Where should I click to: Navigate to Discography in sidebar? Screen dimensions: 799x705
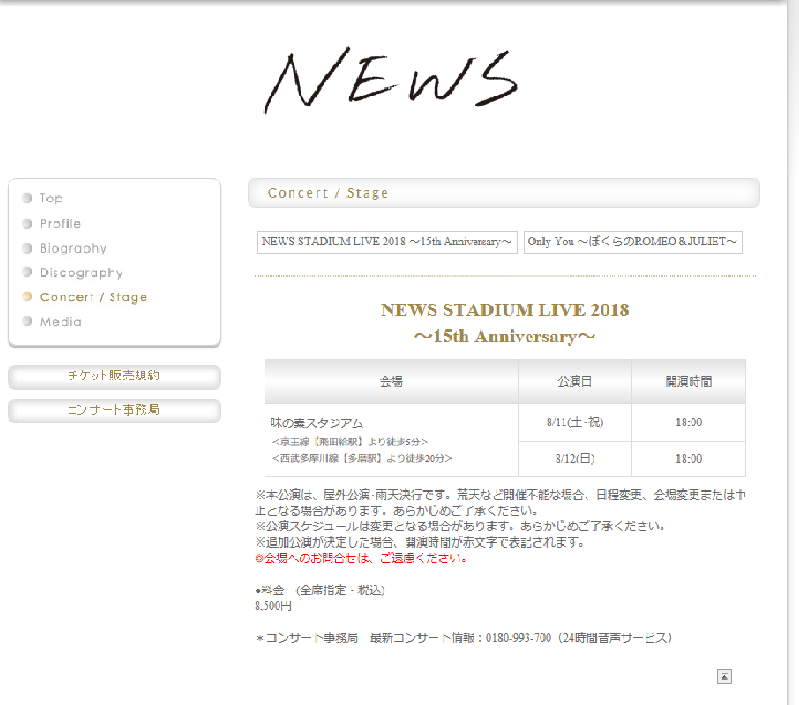81,273
